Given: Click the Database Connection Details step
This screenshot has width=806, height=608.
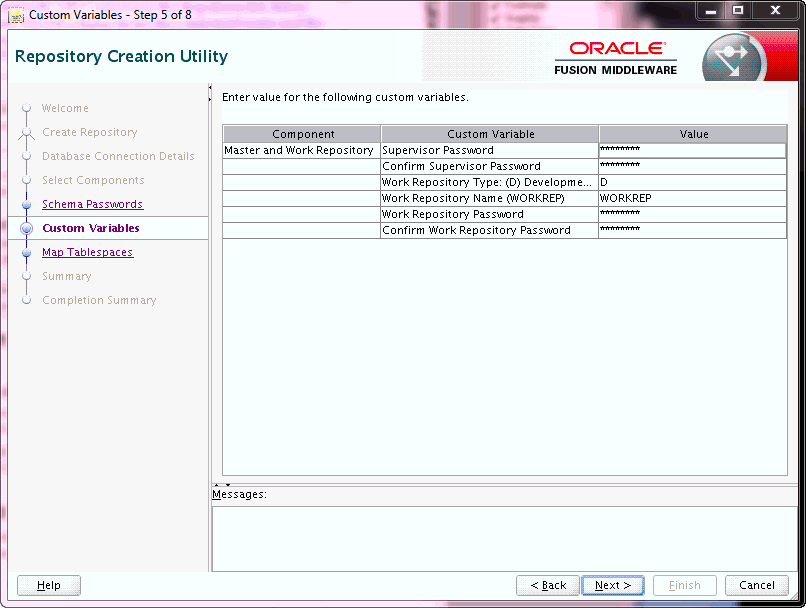Looking at the screenshot, I should tap(118, 156).
